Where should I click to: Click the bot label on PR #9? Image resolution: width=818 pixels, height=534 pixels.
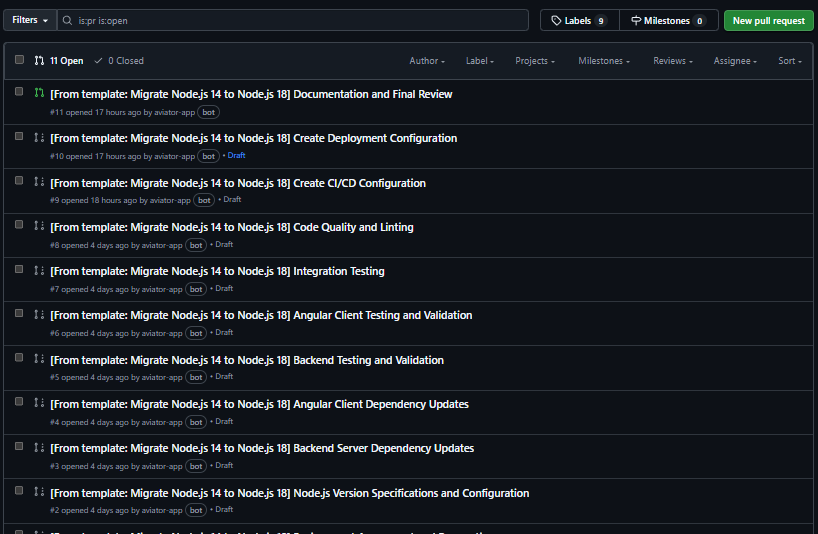tap(204, 200)
